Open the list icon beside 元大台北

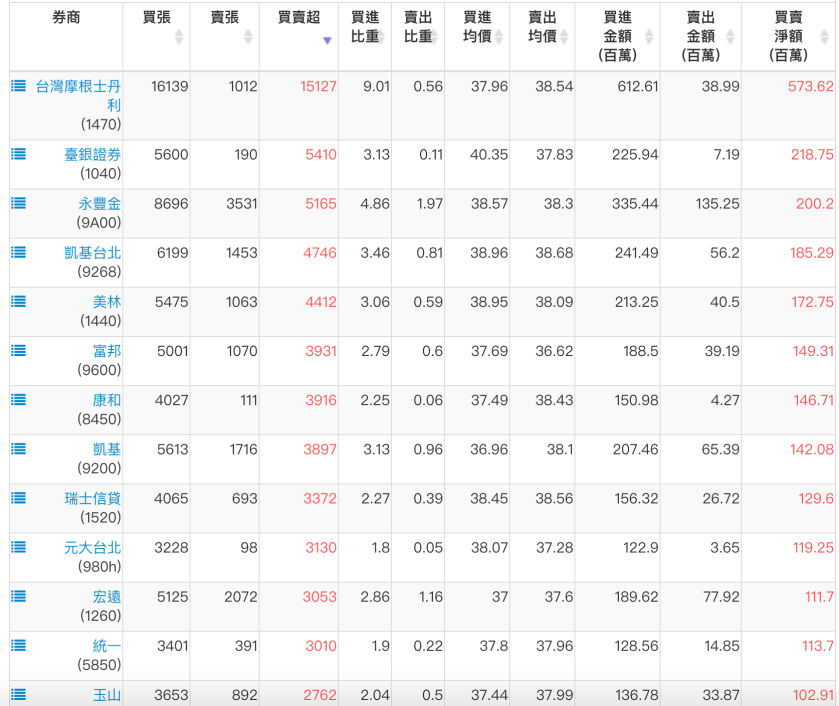[17, 546]
